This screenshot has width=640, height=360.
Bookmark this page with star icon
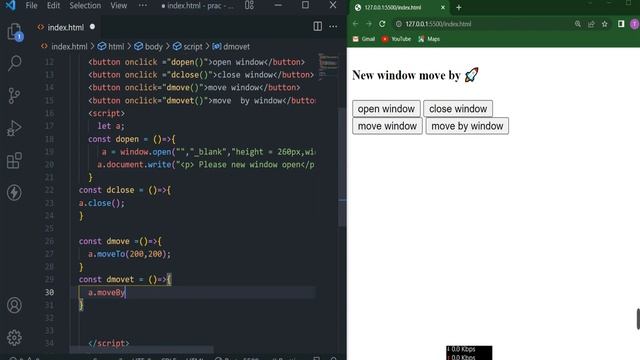click(x=604, y=24)
